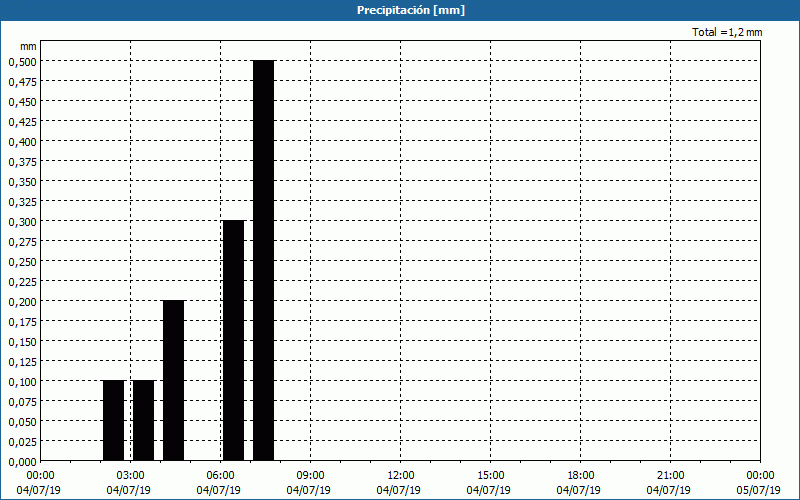
Task: Choose the 0,325 y-axis value
Action: pyautogui.click(x=22, y=202)
